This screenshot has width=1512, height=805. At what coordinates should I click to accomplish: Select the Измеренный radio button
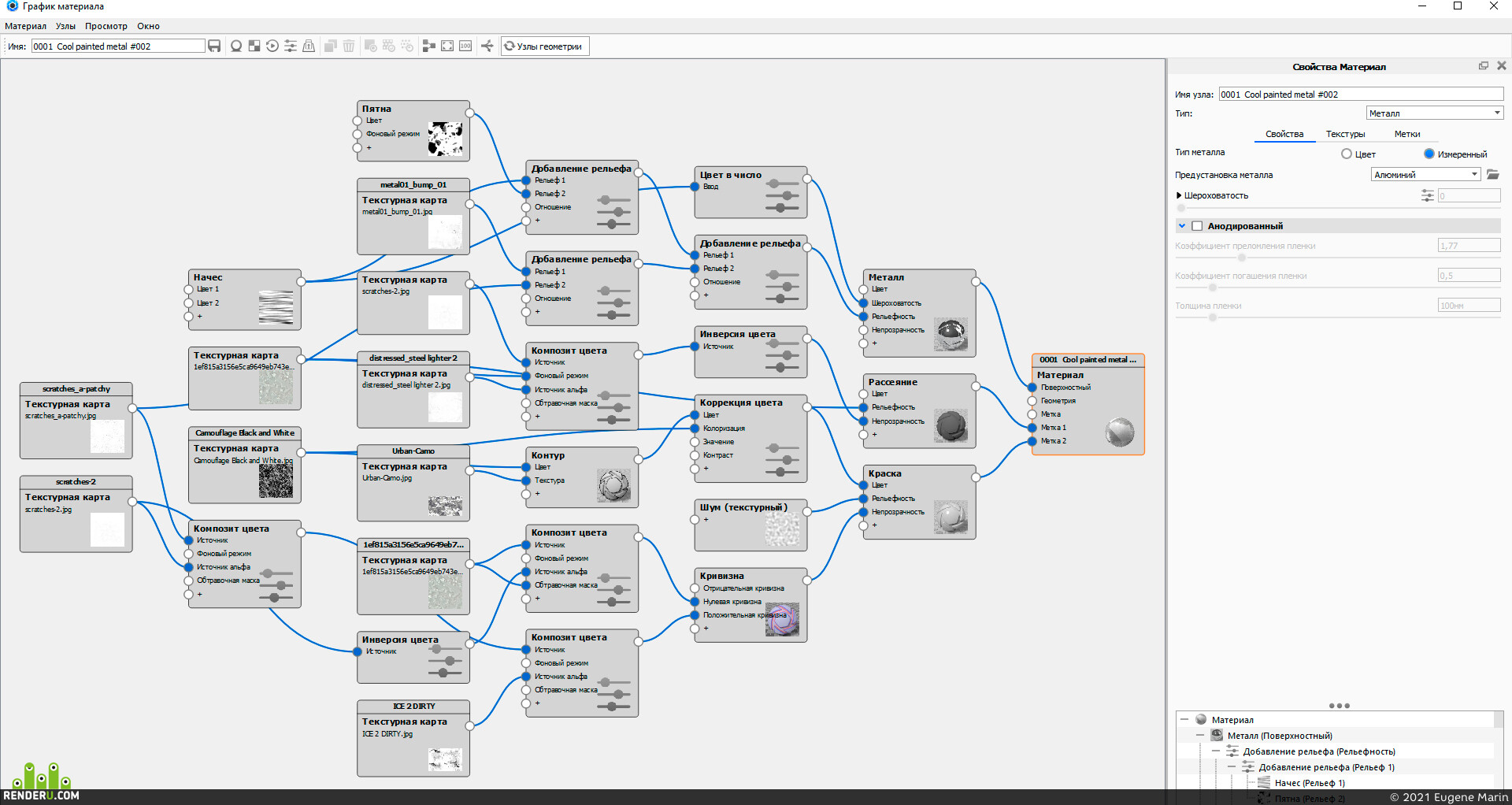coord(1429,154)
